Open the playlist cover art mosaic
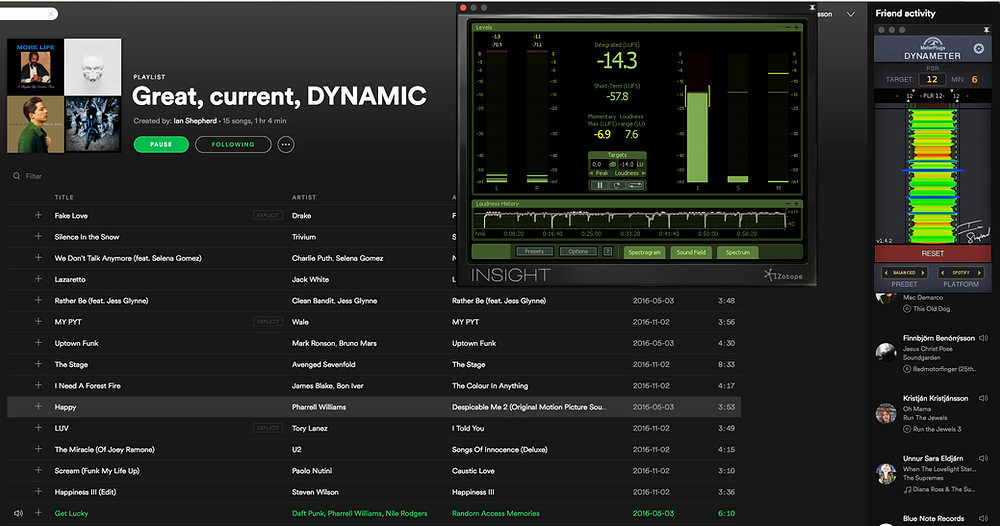Screen dimensions: 1000x526 (64, 96)
